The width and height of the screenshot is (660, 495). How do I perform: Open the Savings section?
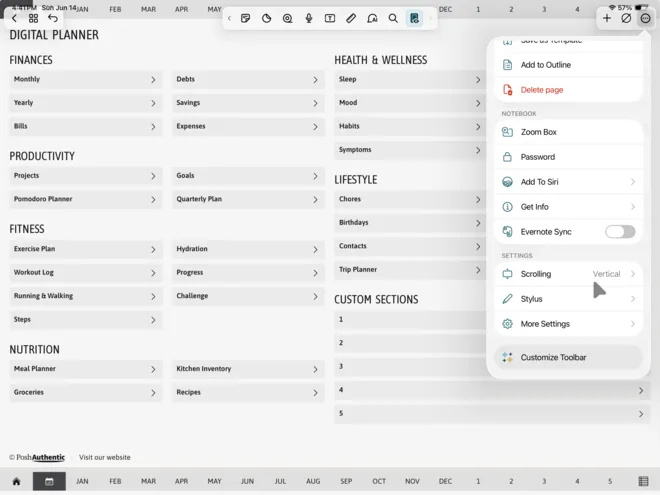[x=248, y=103]
